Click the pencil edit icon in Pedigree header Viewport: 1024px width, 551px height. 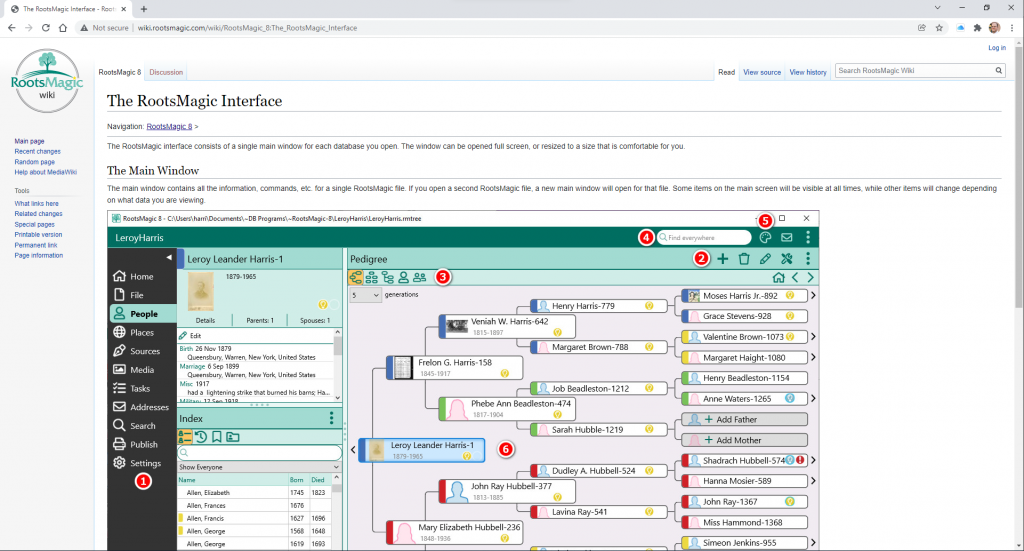[765, 259]
